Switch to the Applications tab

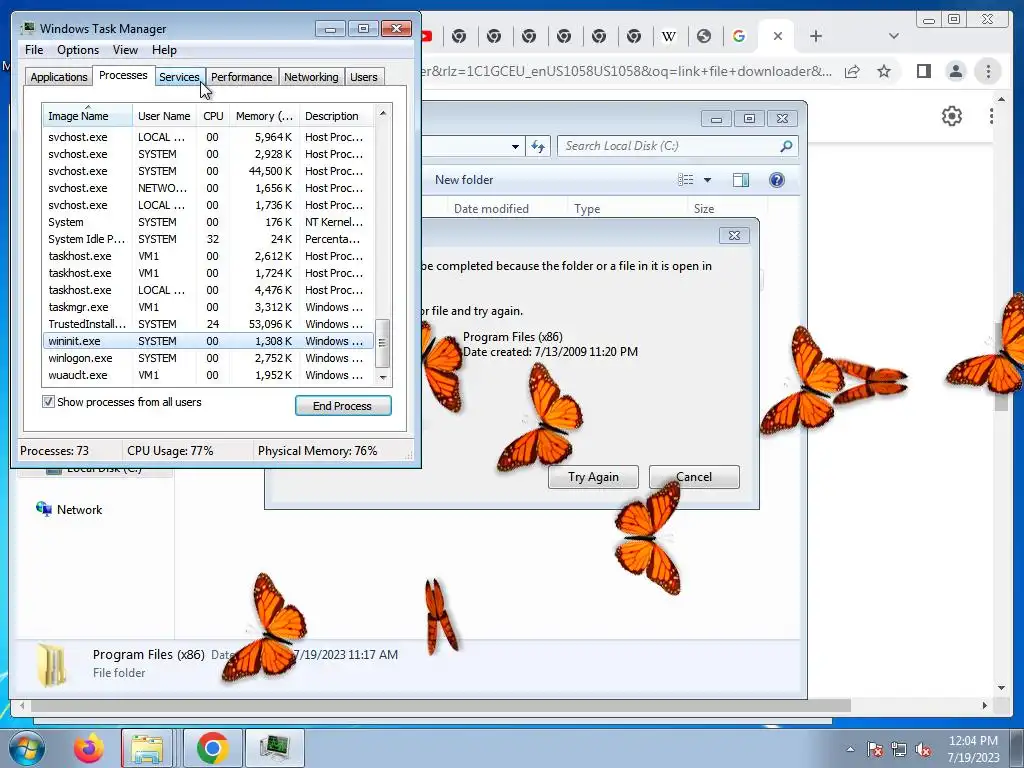tap(59, 77)
